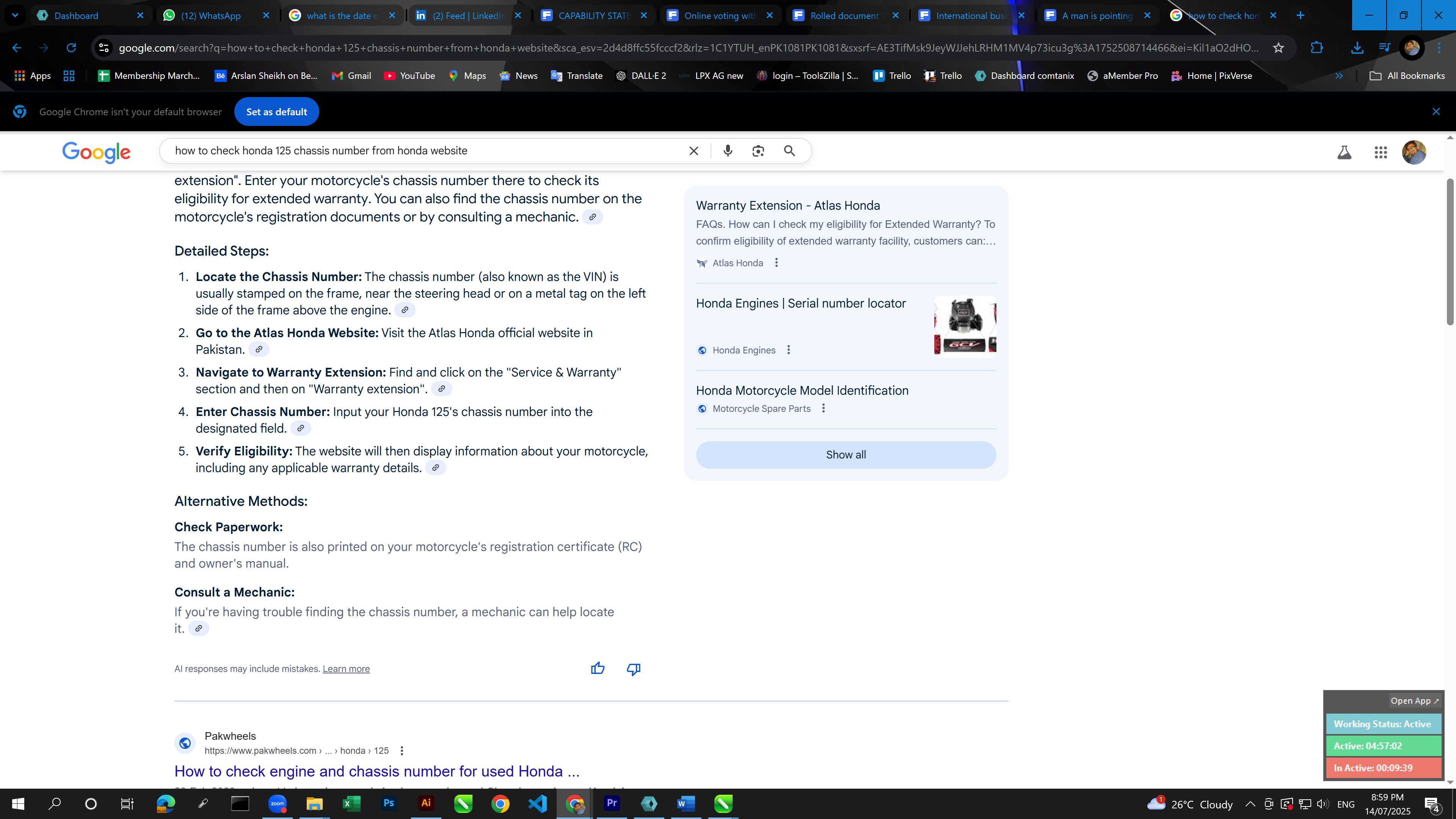Image resolution: width=1456 pixels, height=819 pixels.
Task: Open media controls icon in Chrome toolbar
Action: click(x=1384, y=48)
